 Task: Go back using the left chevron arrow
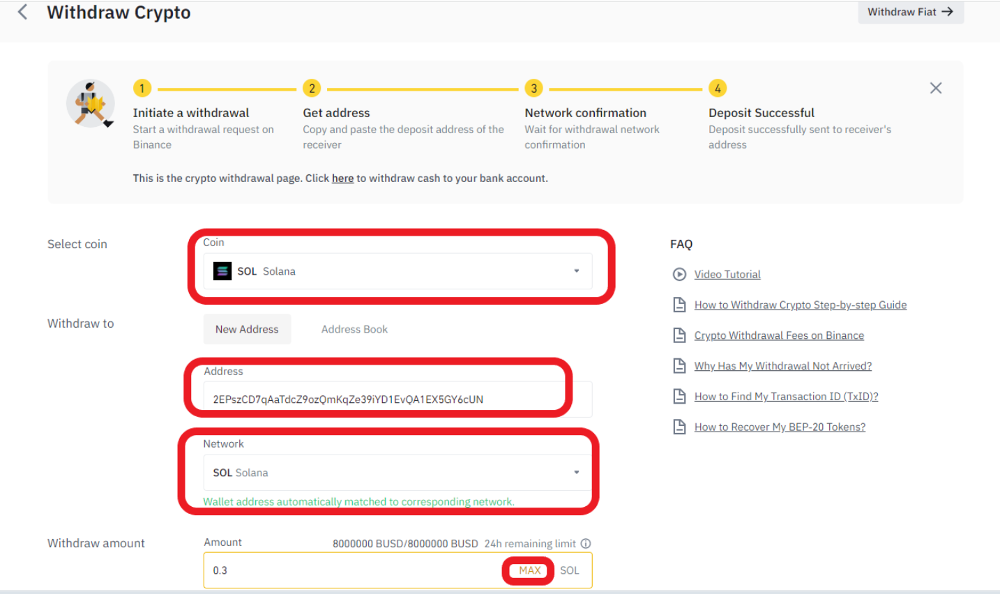[x=22, y=12]
